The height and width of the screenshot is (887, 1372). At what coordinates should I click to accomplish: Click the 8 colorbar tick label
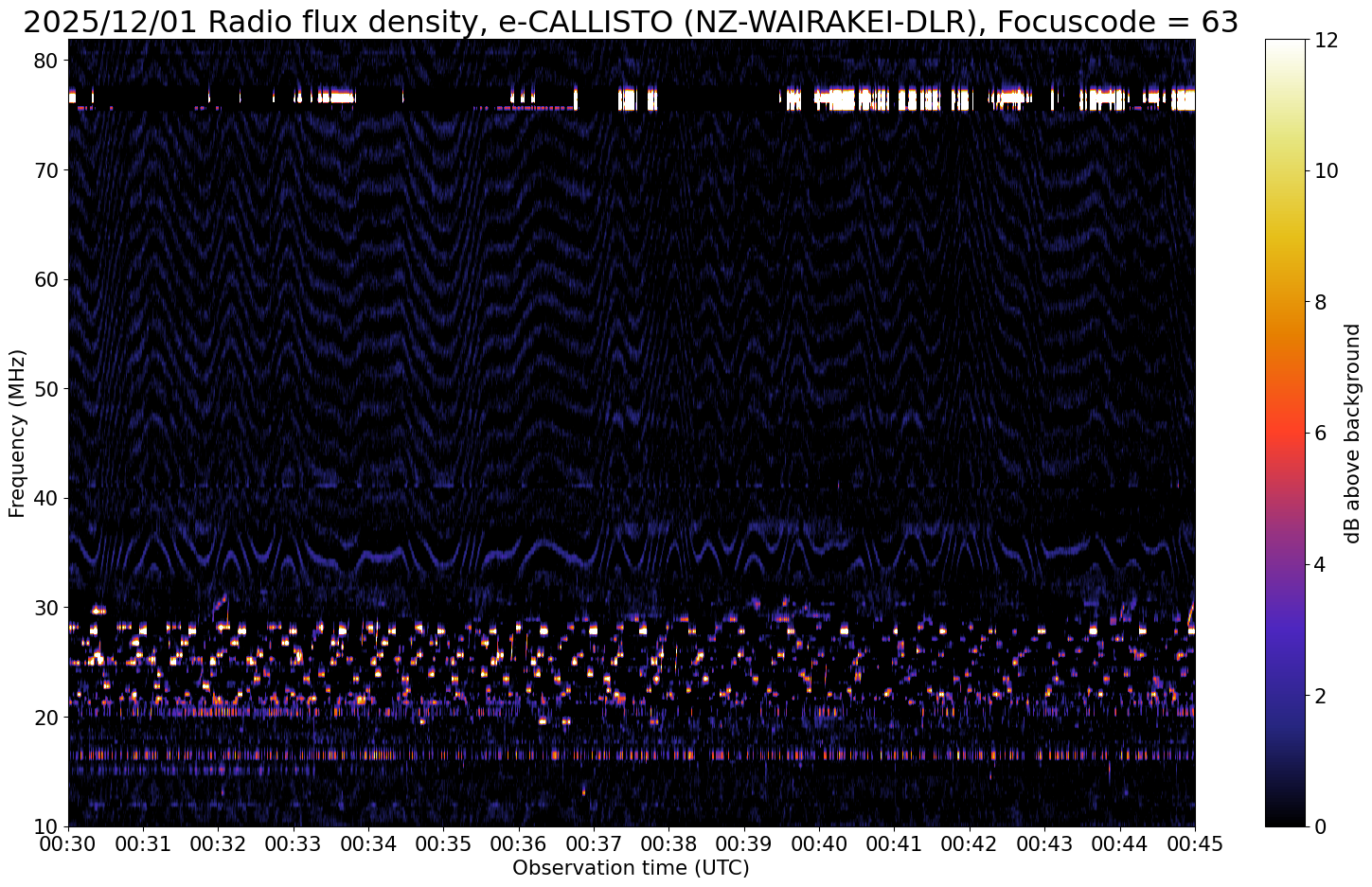click(1316, 302)
